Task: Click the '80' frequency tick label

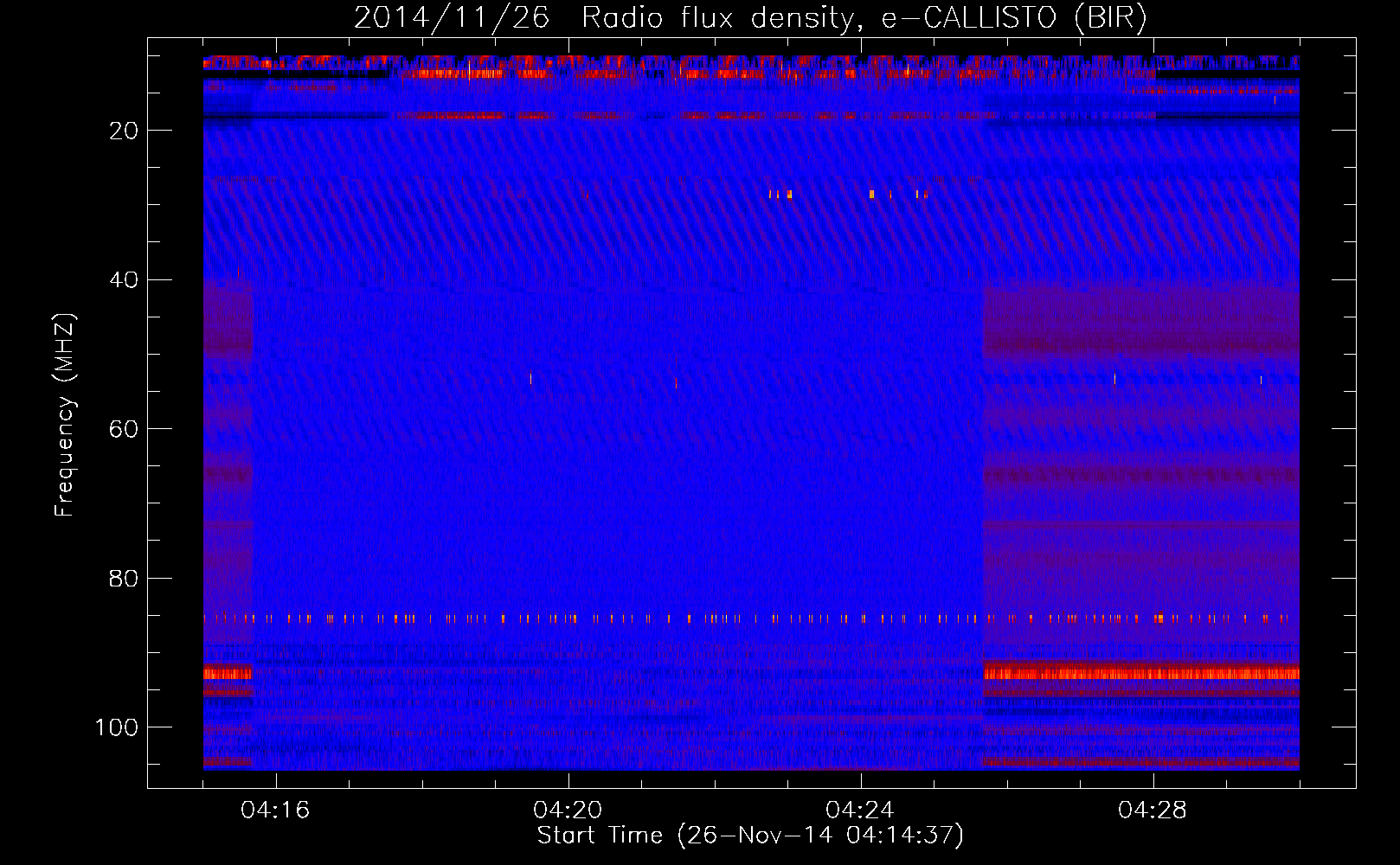Action: click(x=124, y=579)
